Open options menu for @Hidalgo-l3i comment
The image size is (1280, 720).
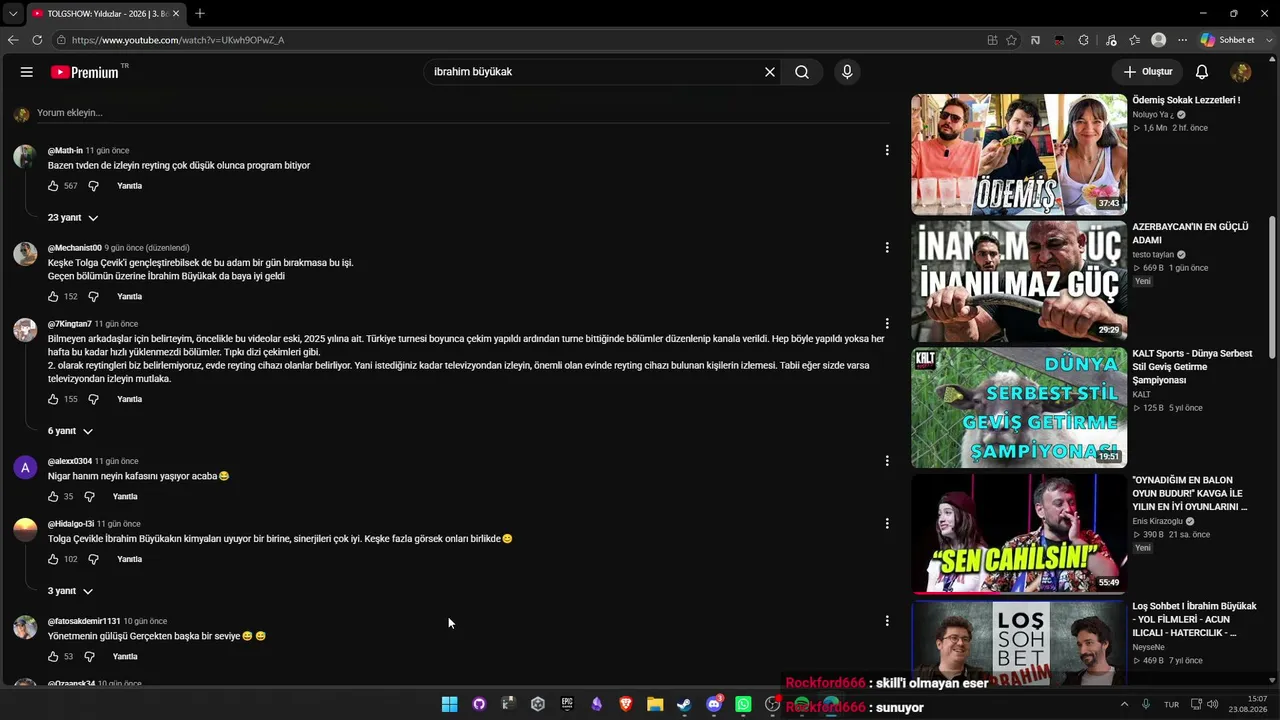pos(886,523)
